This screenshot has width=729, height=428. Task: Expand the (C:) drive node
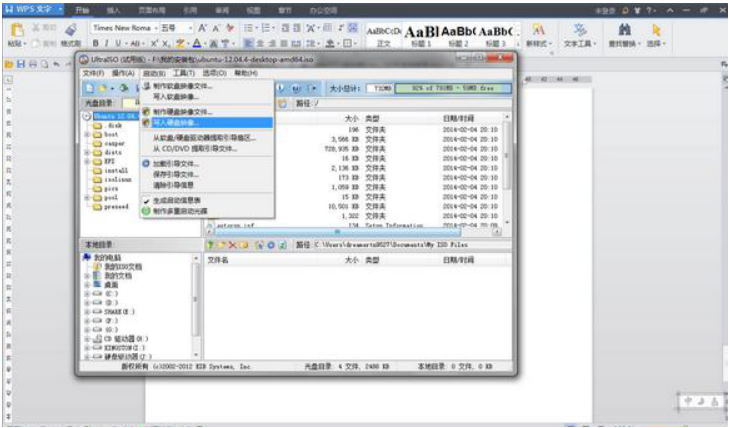pos(86,294)
